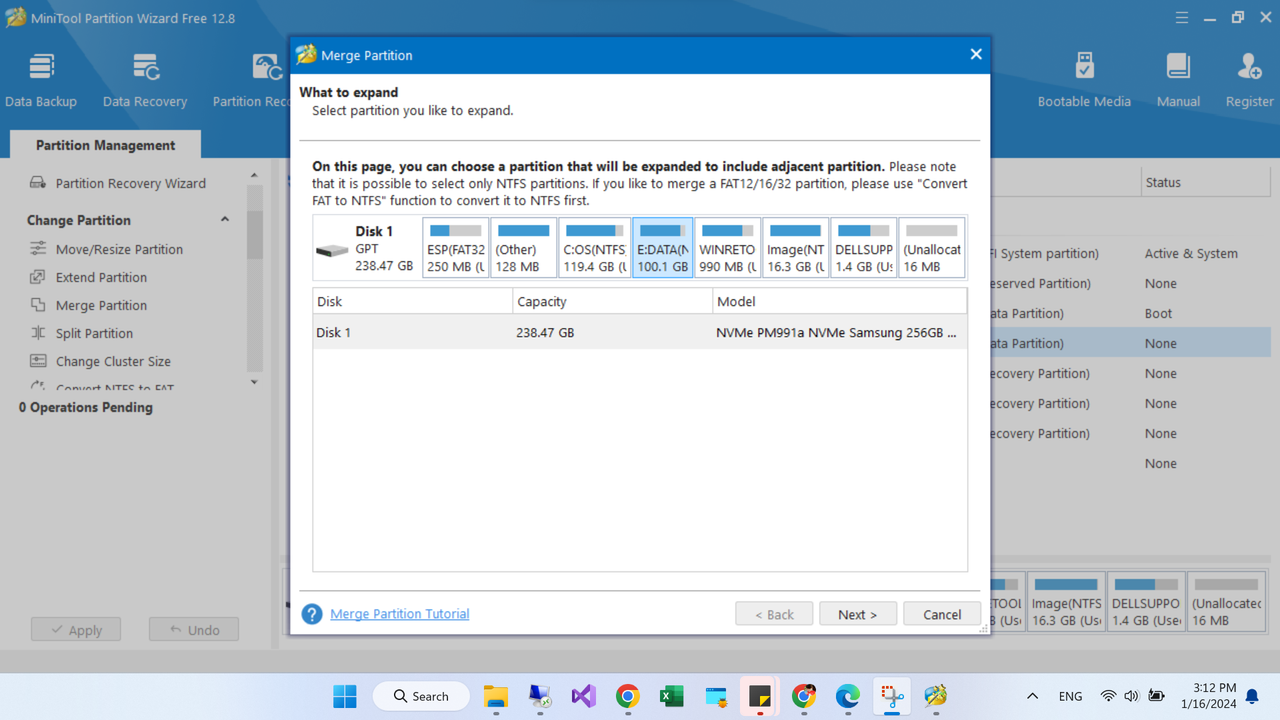Viewport: 1280px width, 720px height.
Task: Show hidden tray icons chevron
Action: [x=1032, y=696]
